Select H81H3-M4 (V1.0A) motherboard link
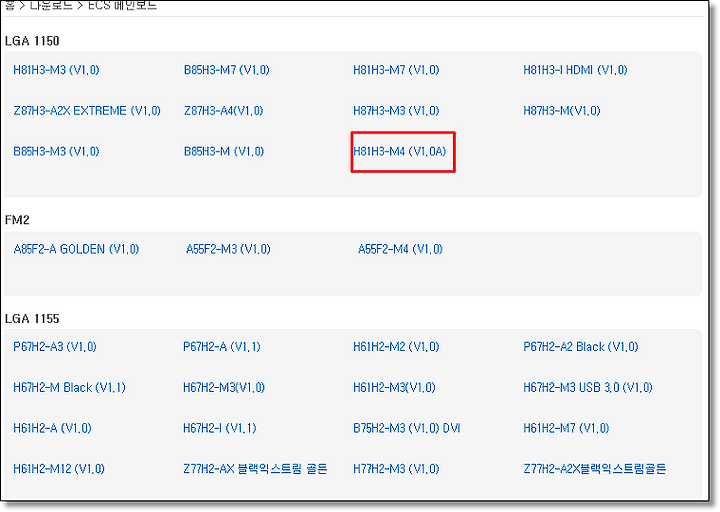 (x=399, y=152)
